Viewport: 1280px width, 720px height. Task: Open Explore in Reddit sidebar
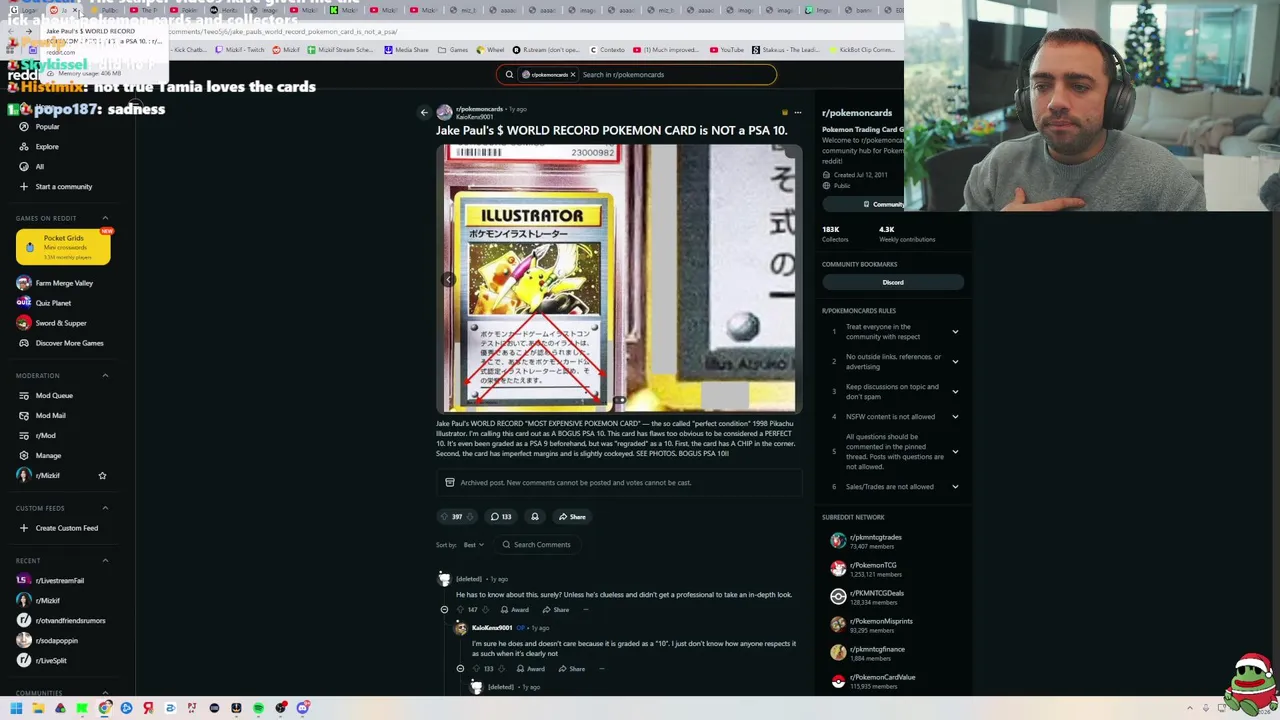tap(47, 147)
